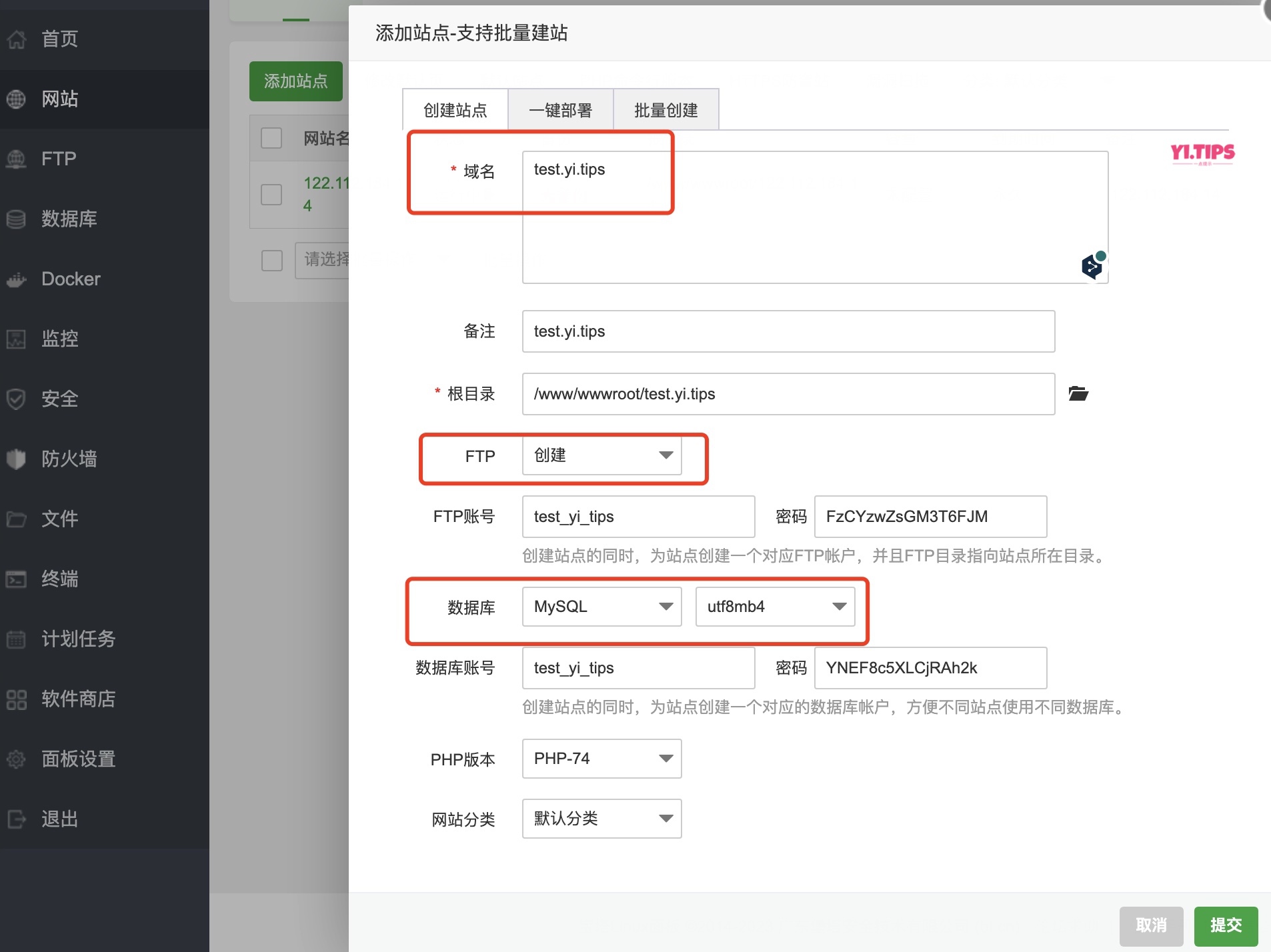Submit the form via 提交 button
Screen dimensions: 1271x952
click(x=1226, y=925)
